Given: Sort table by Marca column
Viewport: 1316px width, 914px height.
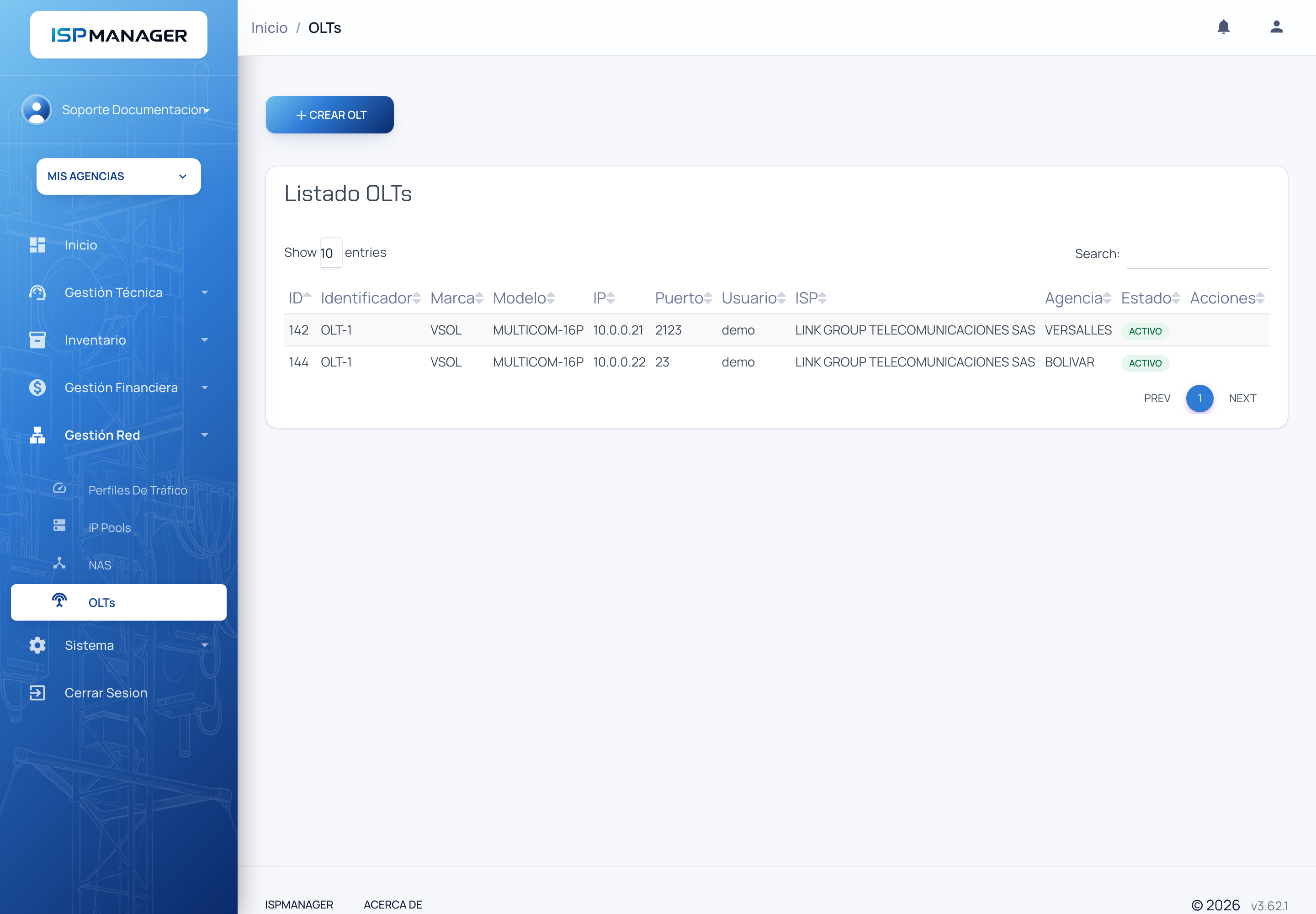Looking at the screenshot, I should [479, 298].
